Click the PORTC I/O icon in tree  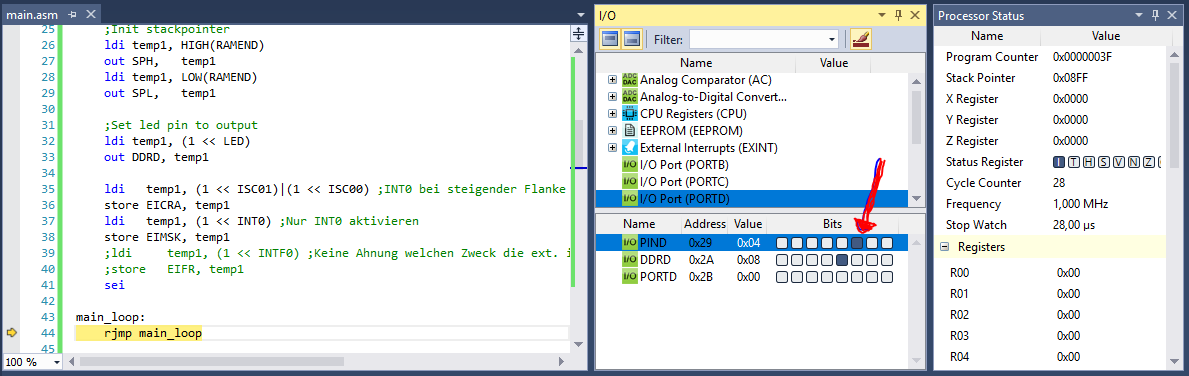629,181
